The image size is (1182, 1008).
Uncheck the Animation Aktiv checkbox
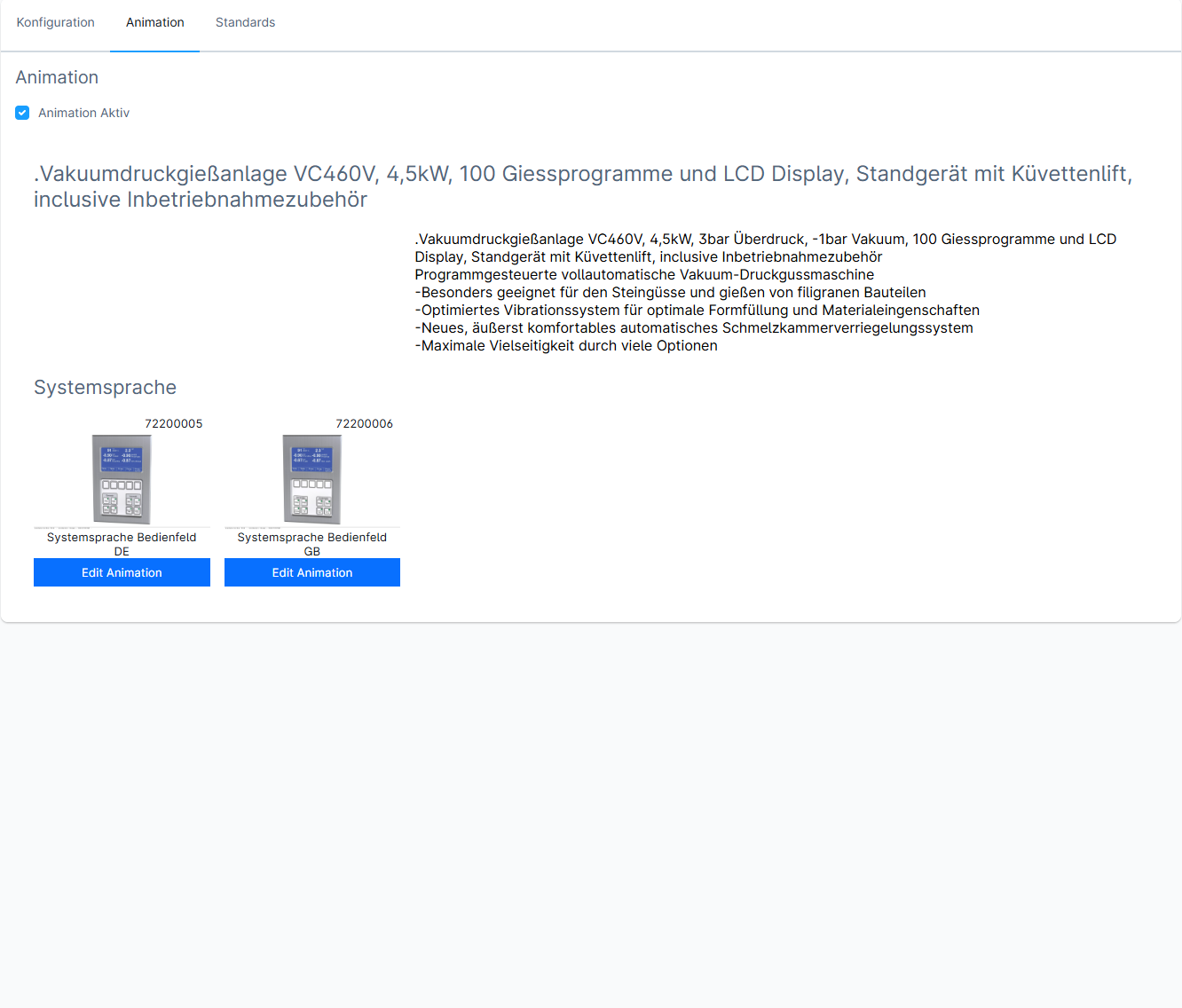point(22,113)
